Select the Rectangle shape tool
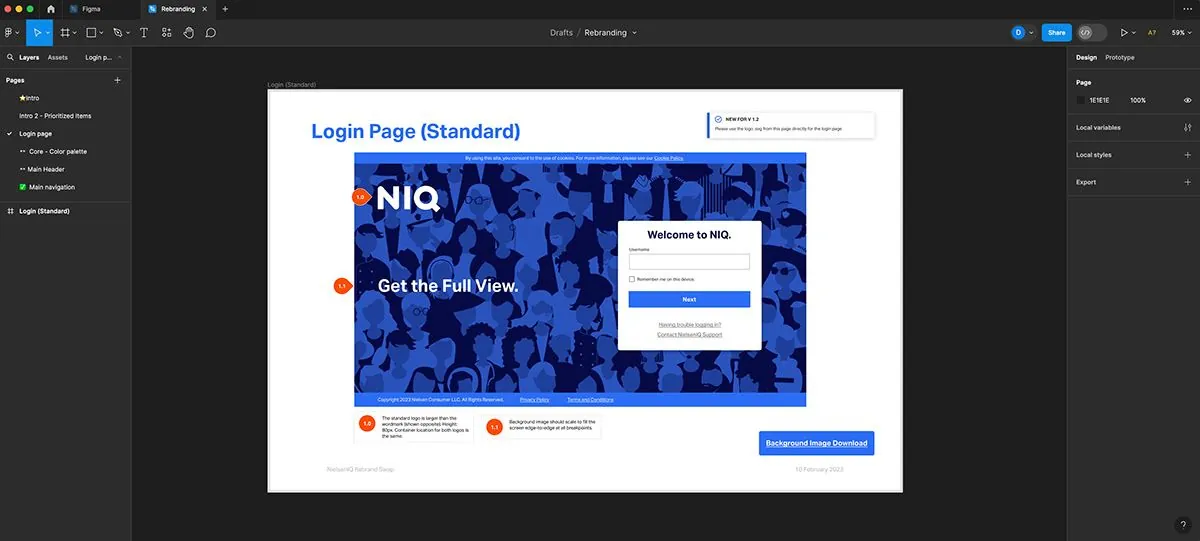This screenshot has height=541, width=1200. (91, 32)
